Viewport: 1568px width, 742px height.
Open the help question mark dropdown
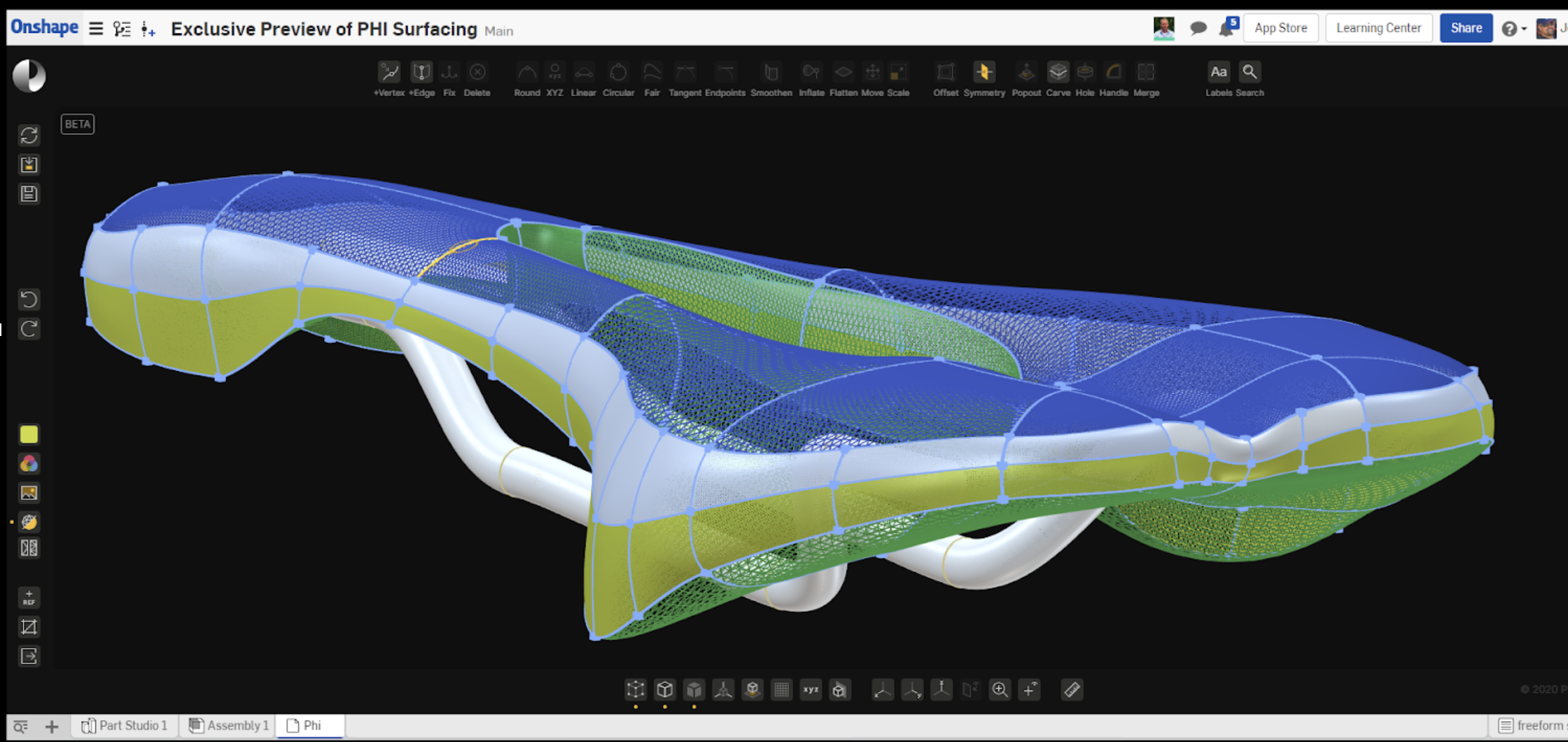point(1513,29)
